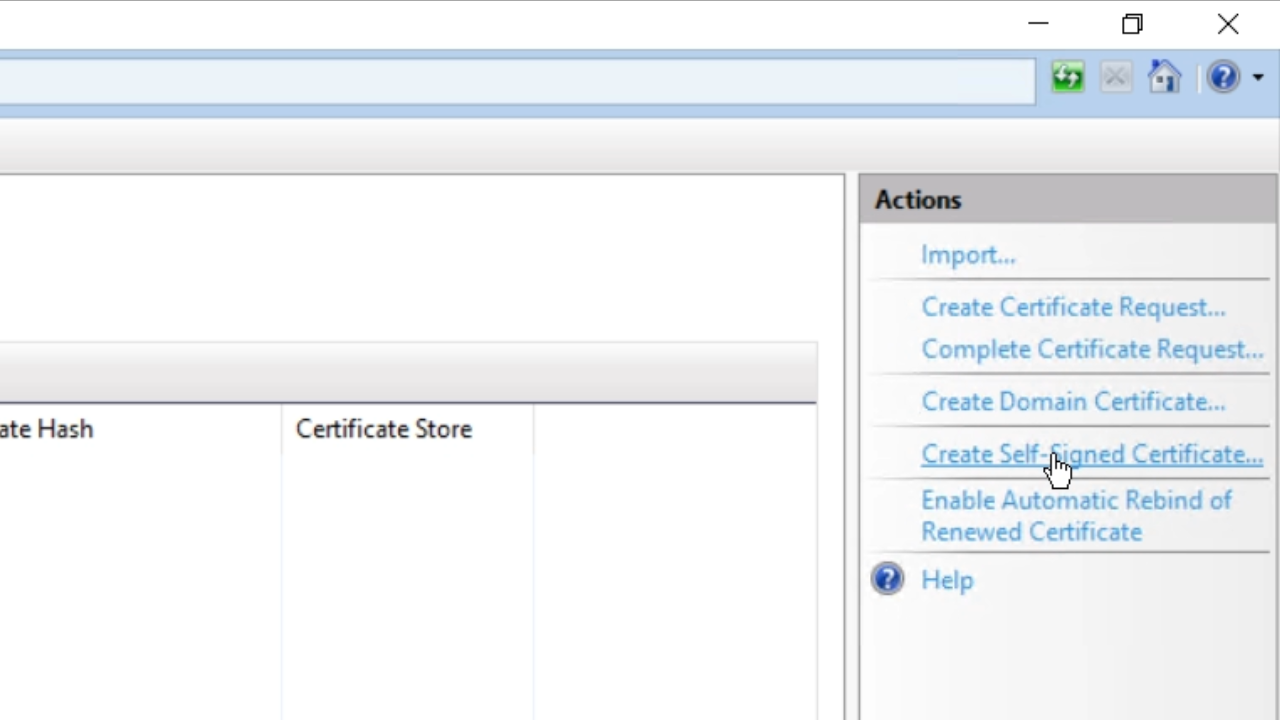Choose Complete Certificate Request... action
The image size is (1280, 720).
click(1092, 349)
